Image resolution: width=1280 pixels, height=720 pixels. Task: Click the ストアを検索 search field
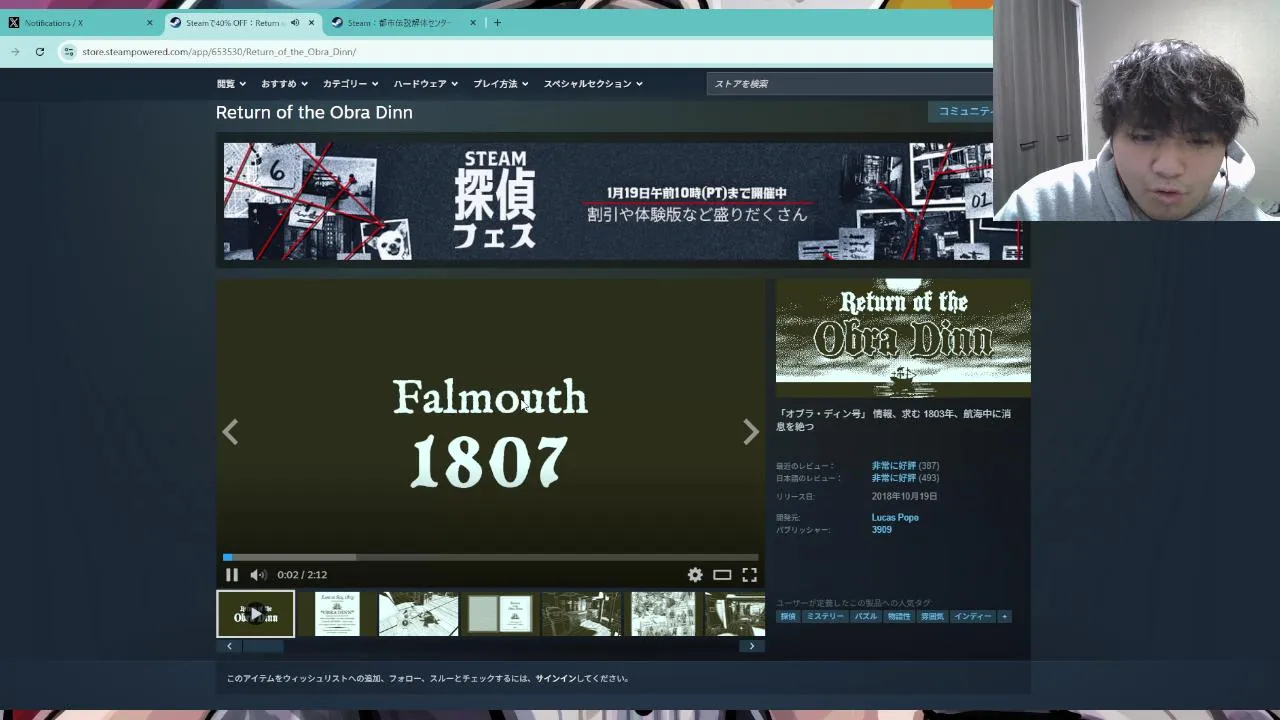coord(850,84)
